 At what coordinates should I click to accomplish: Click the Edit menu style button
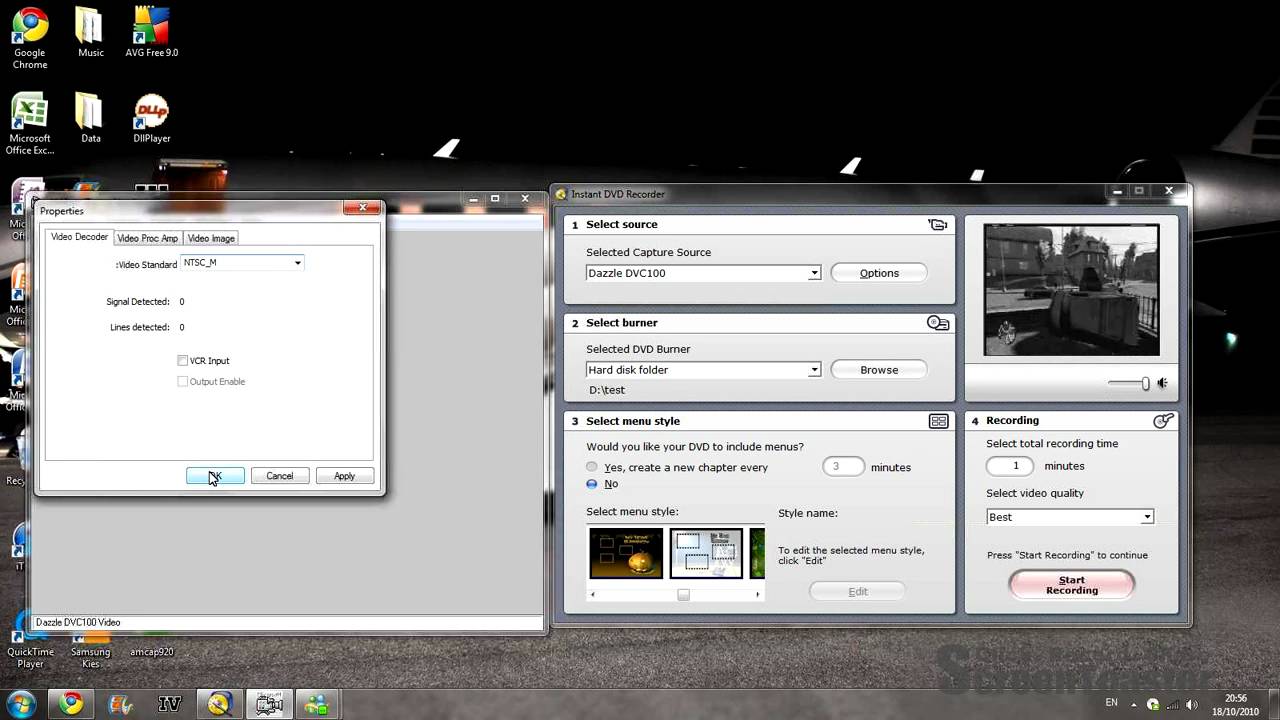coord(858,592)
